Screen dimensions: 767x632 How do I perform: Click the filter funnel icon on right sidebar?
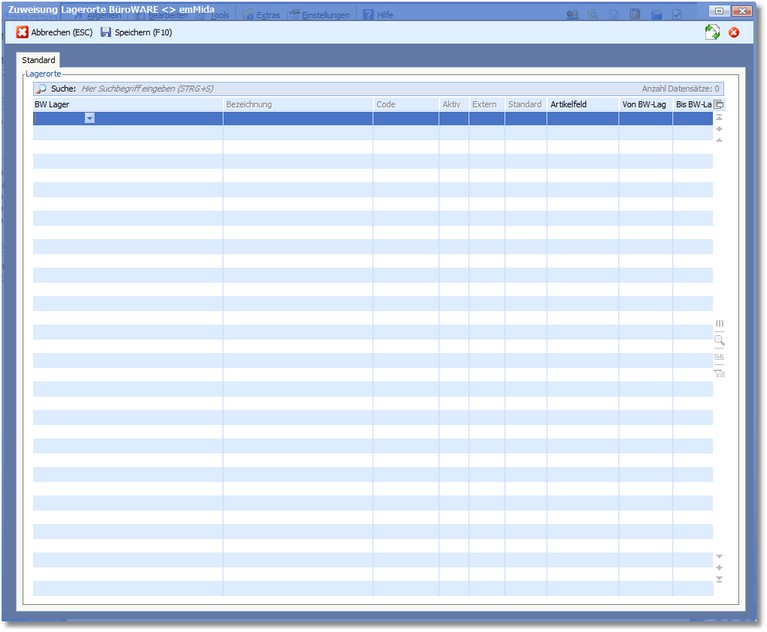point(719,373)
